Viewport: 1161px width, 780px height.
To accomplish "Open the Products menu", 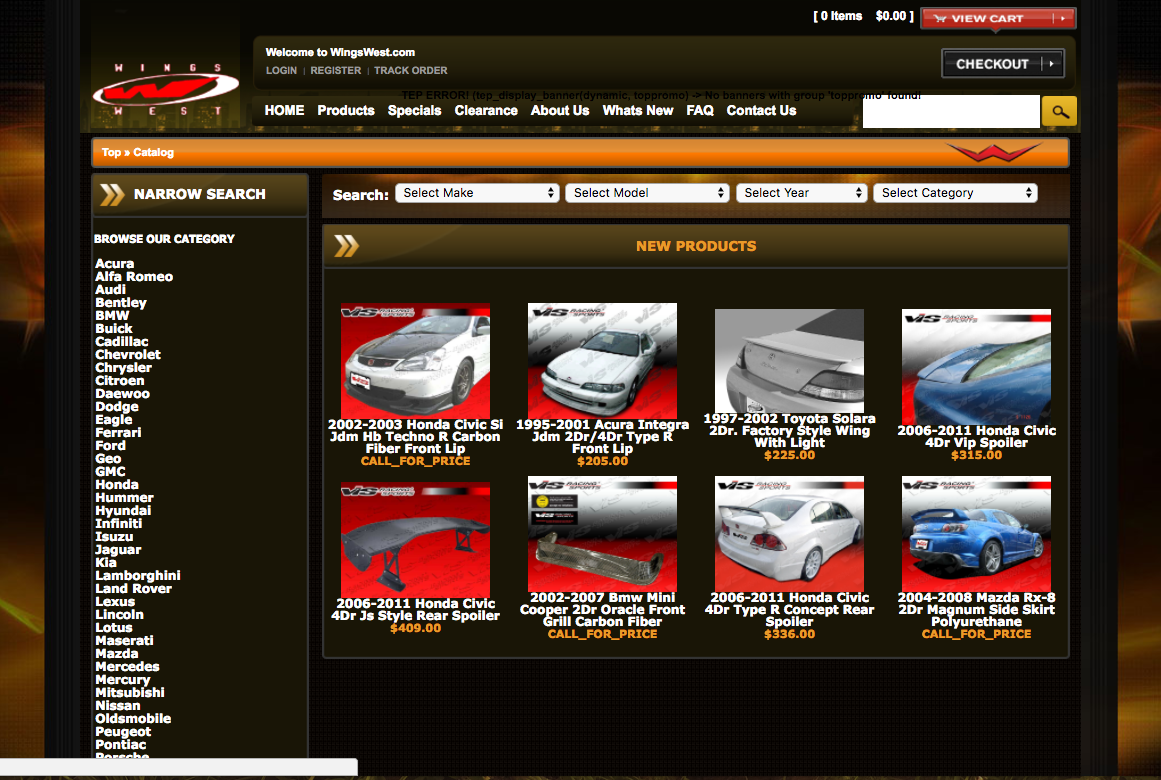I will [346, 110].
